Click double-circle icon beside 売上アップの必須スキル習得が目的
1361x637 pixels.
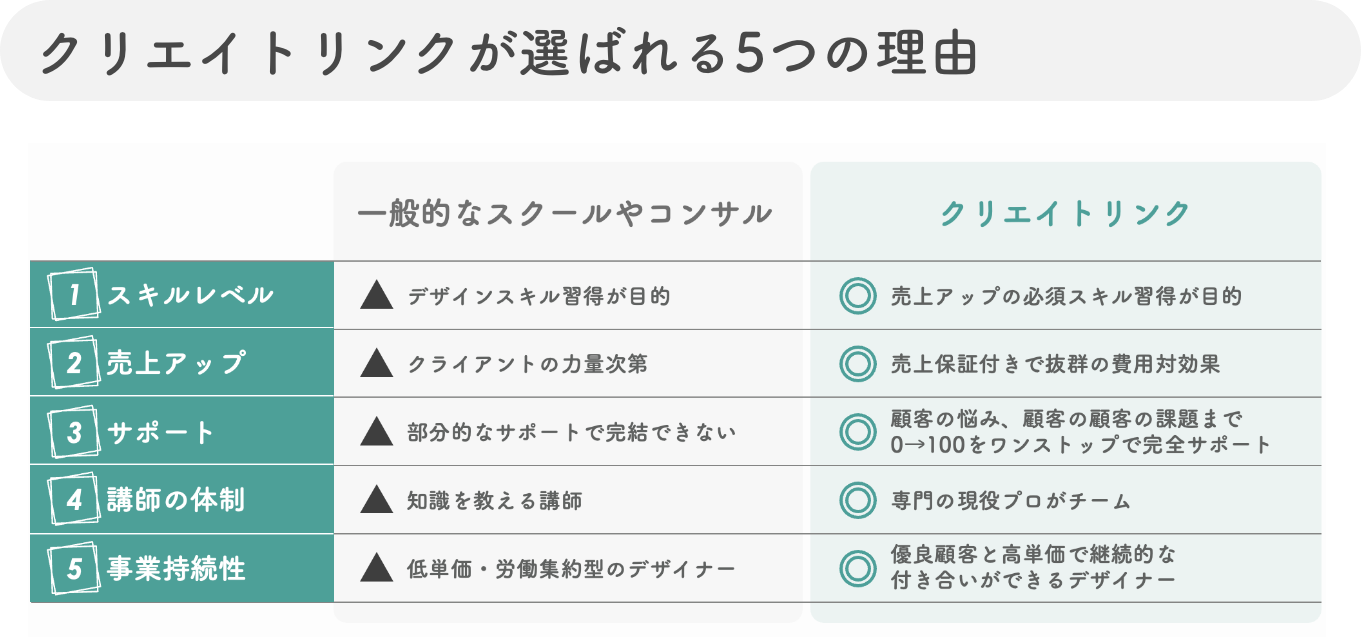pyautogui.click(x=856, y=296)
